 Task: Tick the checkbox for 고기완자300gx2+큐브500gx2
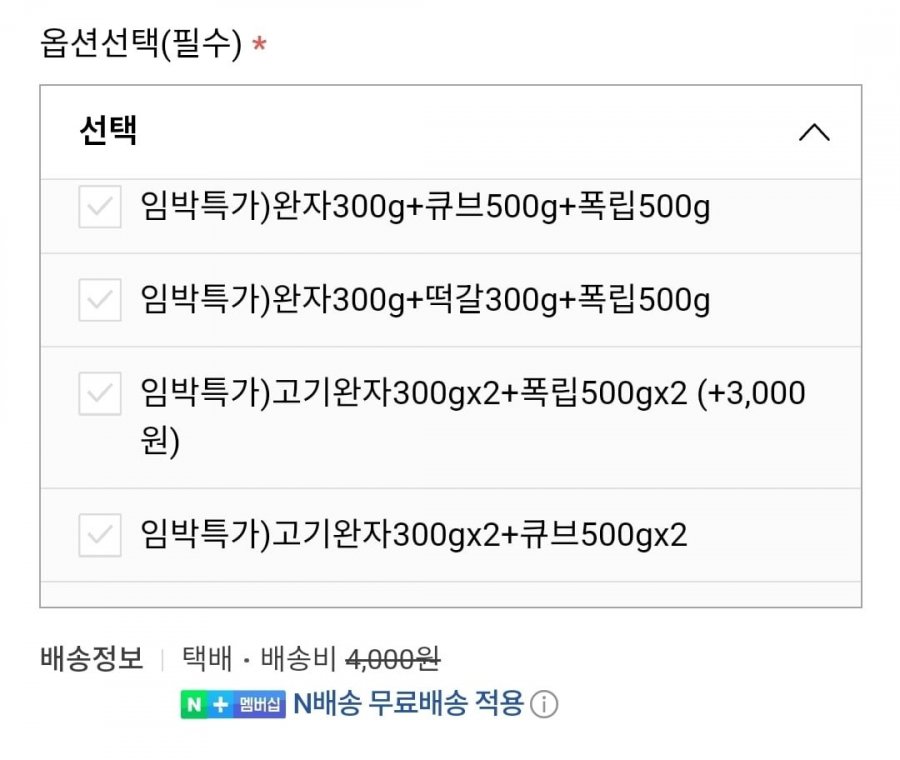click(x=100, y=535)
